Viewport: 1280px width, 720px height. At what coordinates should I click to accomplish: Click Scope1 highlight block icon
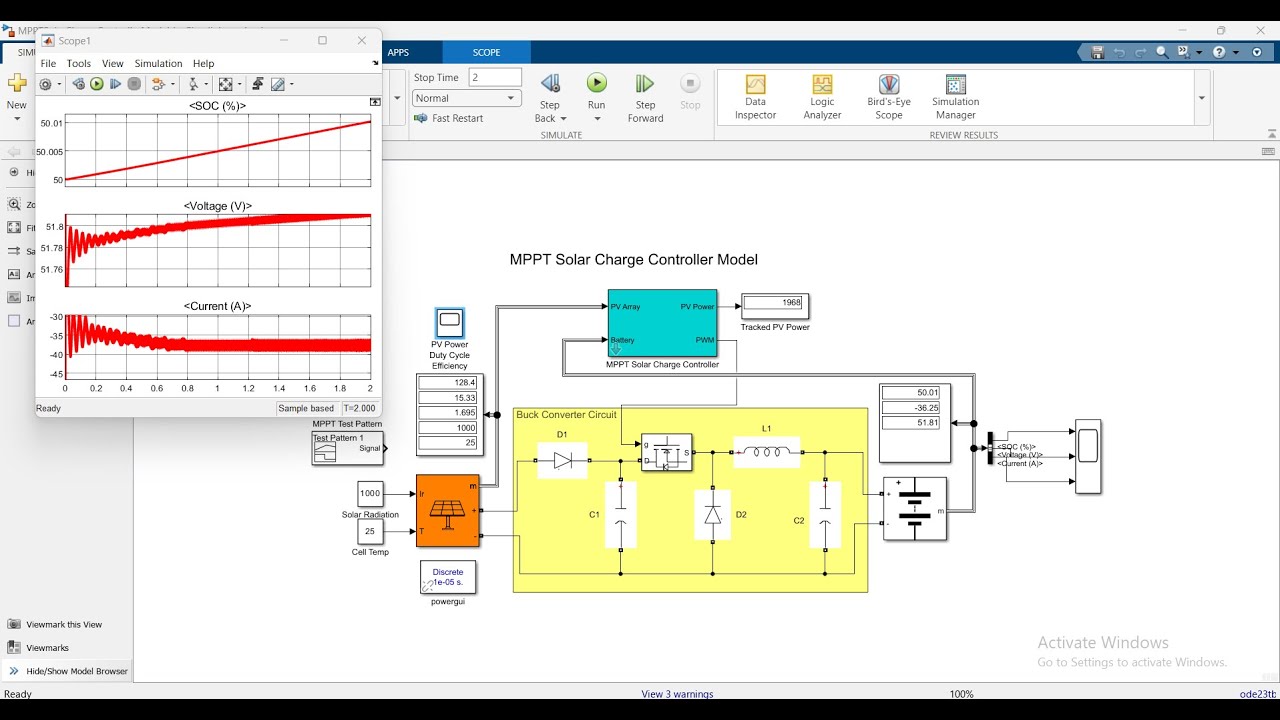[x=158, y=84]
